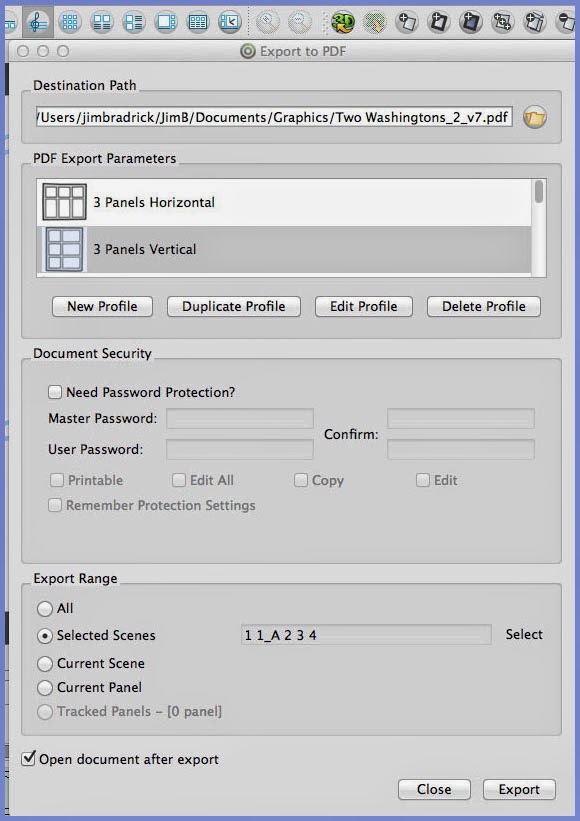Browse destination with the folder icon
This screenshot has height=821, width=580.
point(534,117)
